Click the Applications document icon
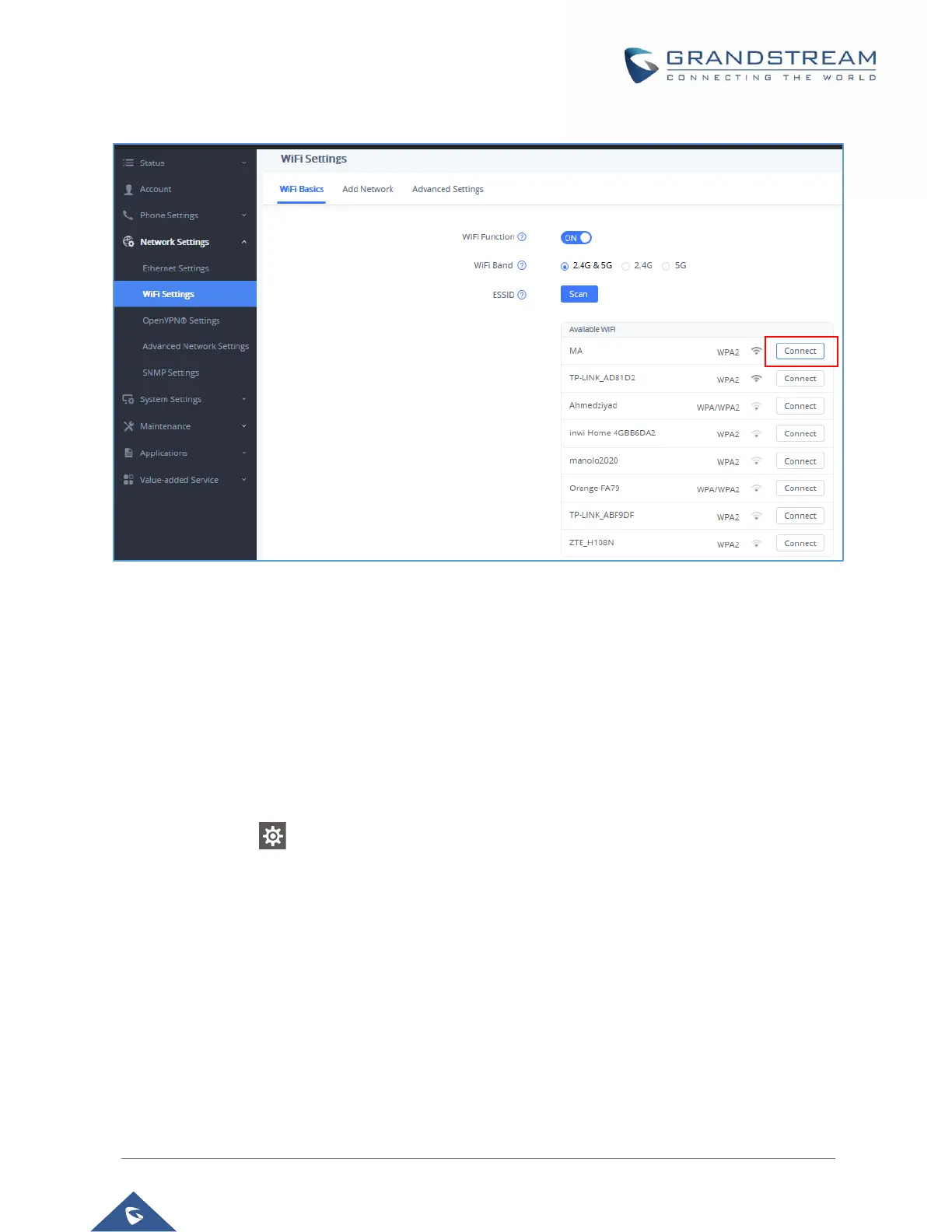This screenshot has width=952, height=1232. (128, 453)
